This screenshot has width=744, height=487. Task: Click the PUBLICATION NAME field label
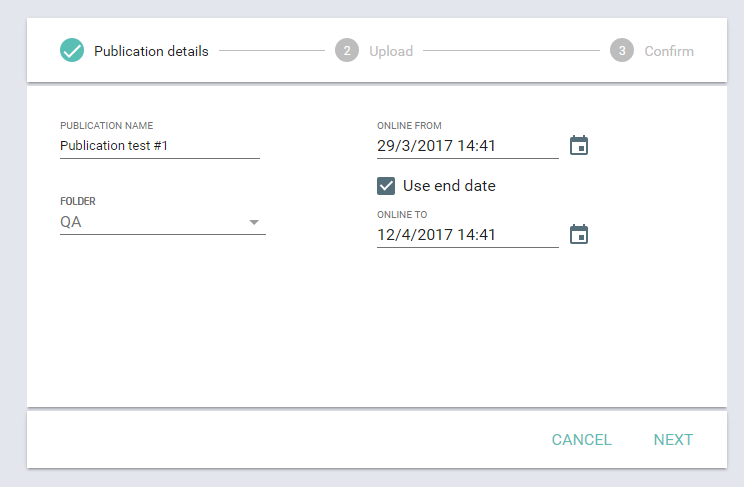107,126
